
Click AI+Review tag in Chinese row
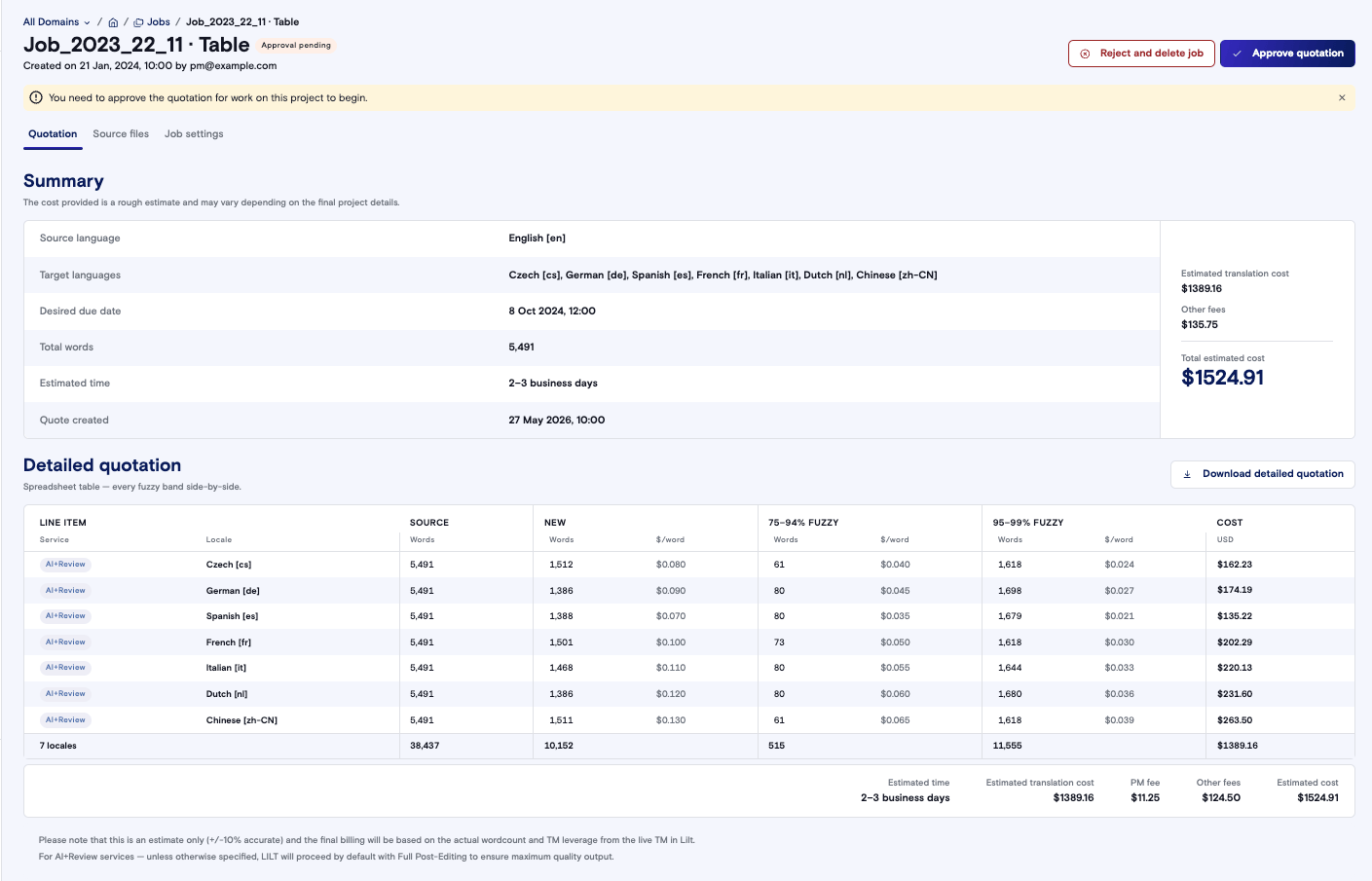(x=65, y=720)
